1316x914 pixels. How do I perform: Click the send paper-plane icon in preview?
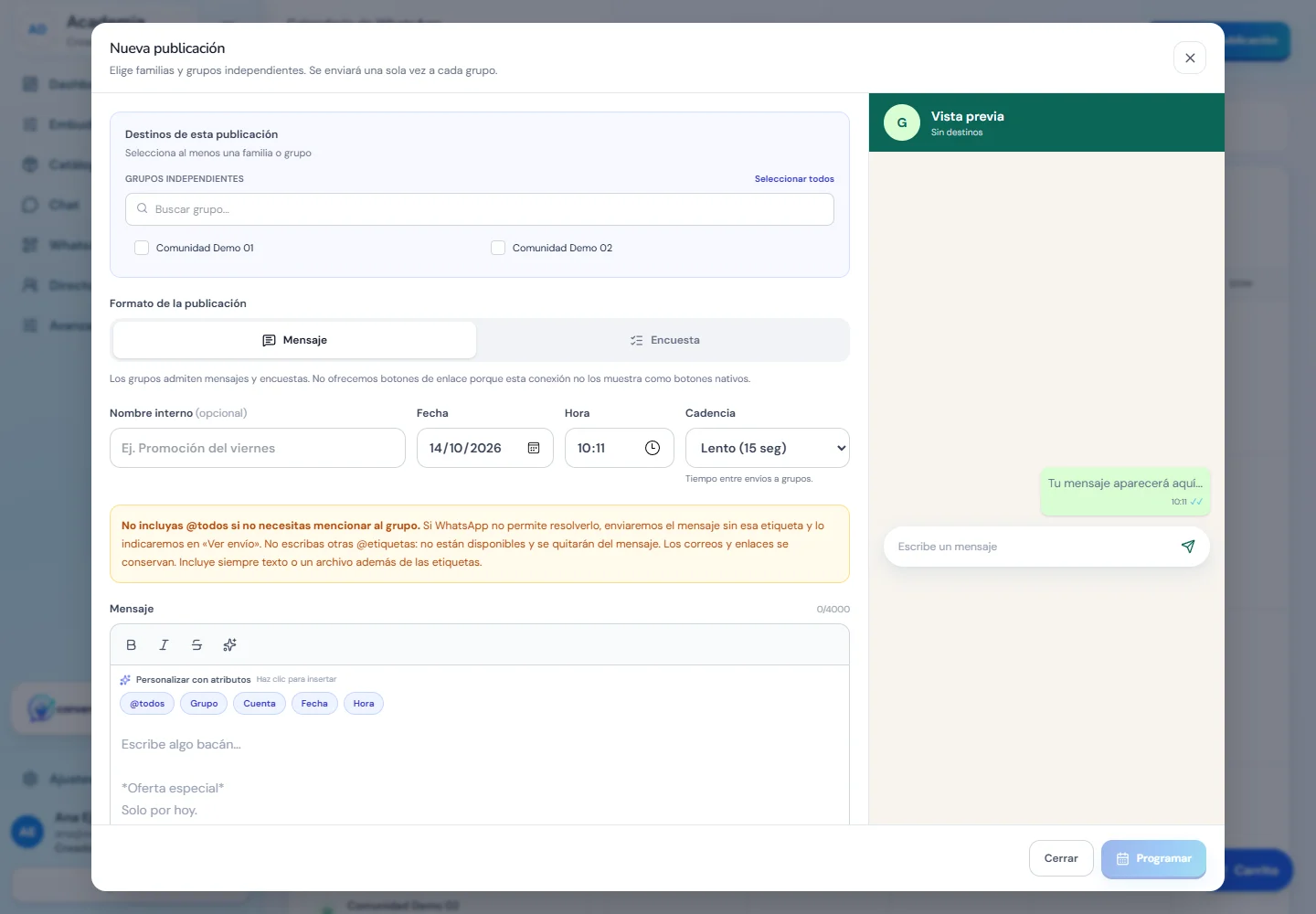pos(1188,547)
